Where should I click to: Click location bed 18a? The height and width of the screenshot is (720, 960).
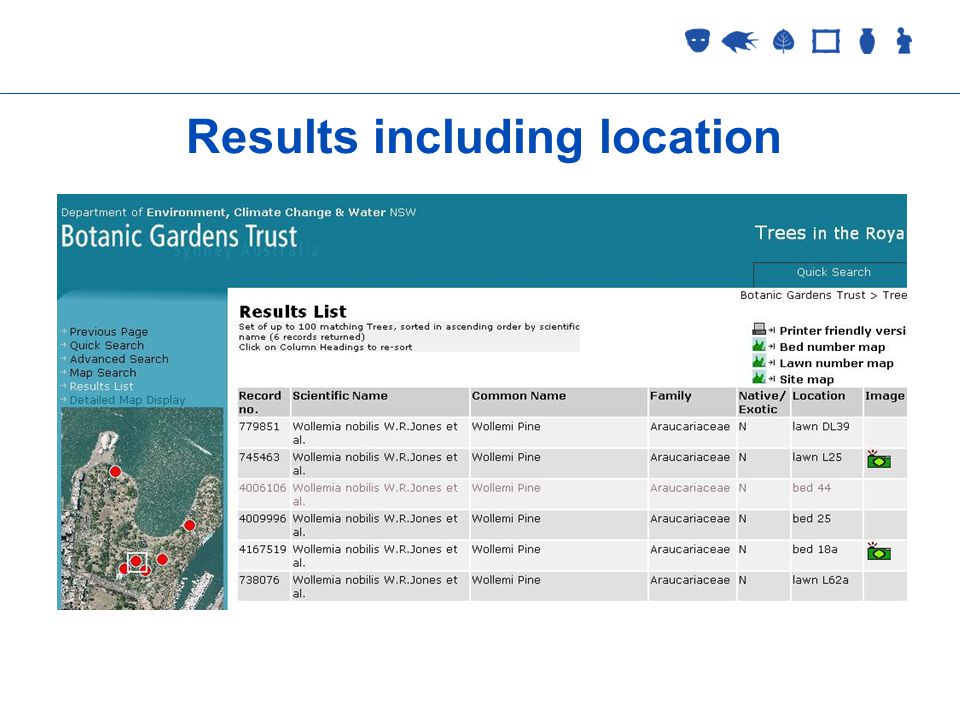click(815, 549)
